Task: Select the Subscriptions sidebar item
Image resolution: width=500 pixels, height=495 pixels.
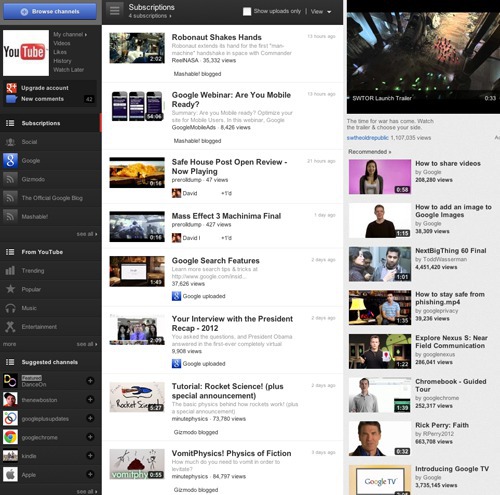Action: [x=50, y=123]
